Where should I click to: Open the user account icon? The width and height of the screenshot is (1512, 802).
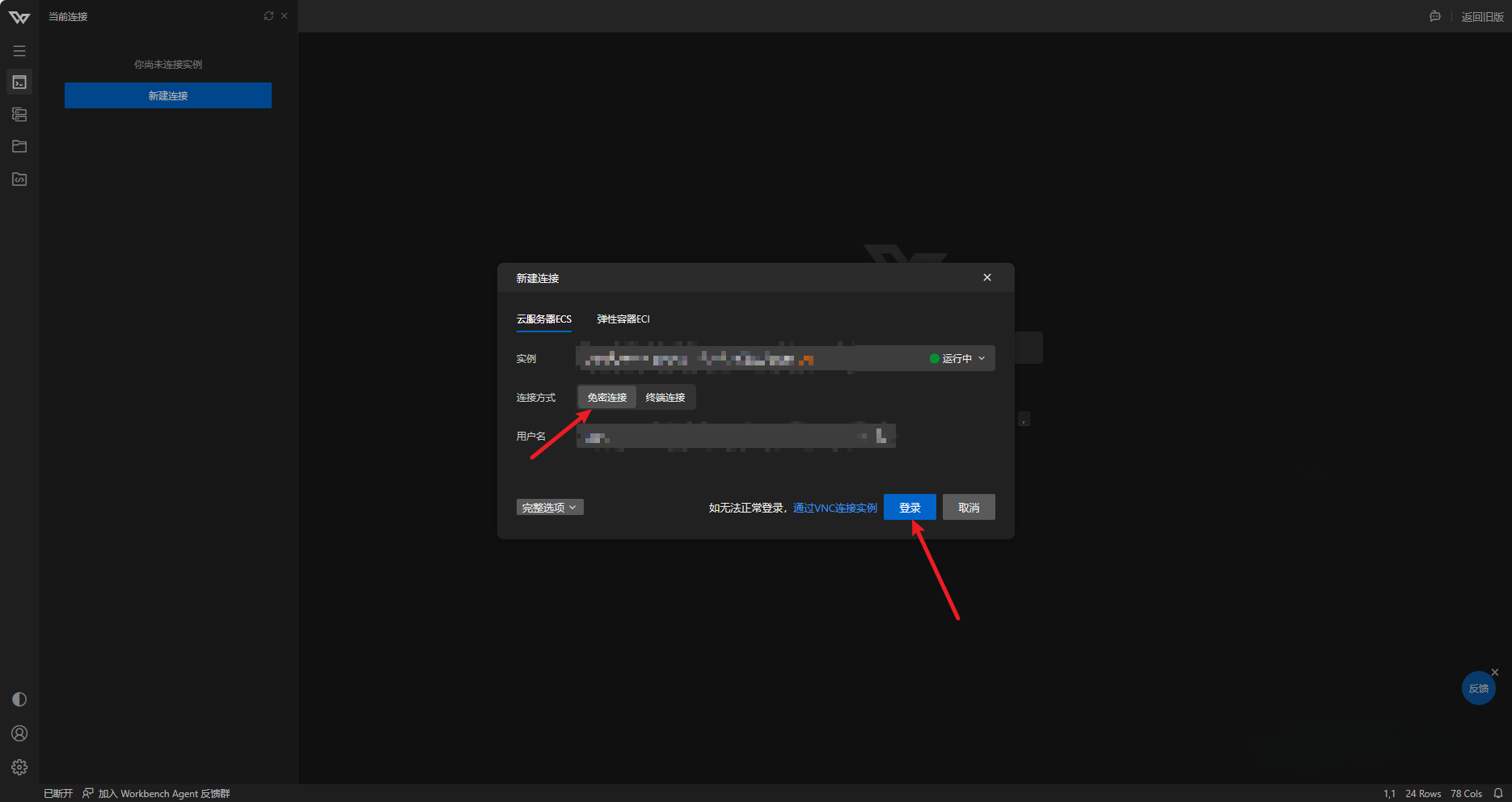[x=19, y=733]
